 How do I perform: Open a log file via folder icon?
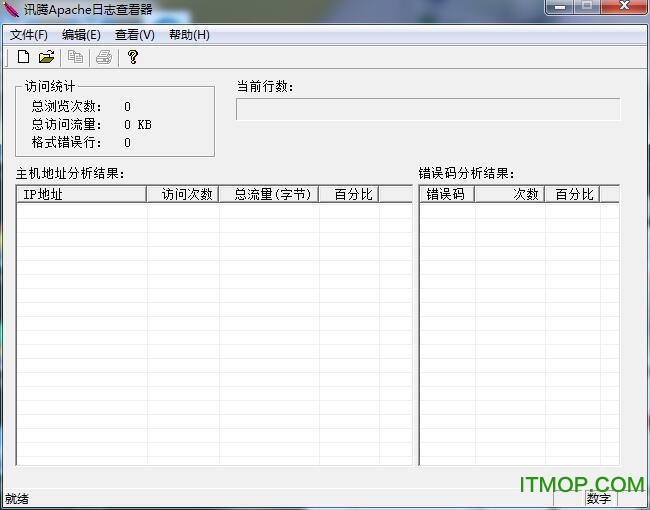[x=46, y=56]
